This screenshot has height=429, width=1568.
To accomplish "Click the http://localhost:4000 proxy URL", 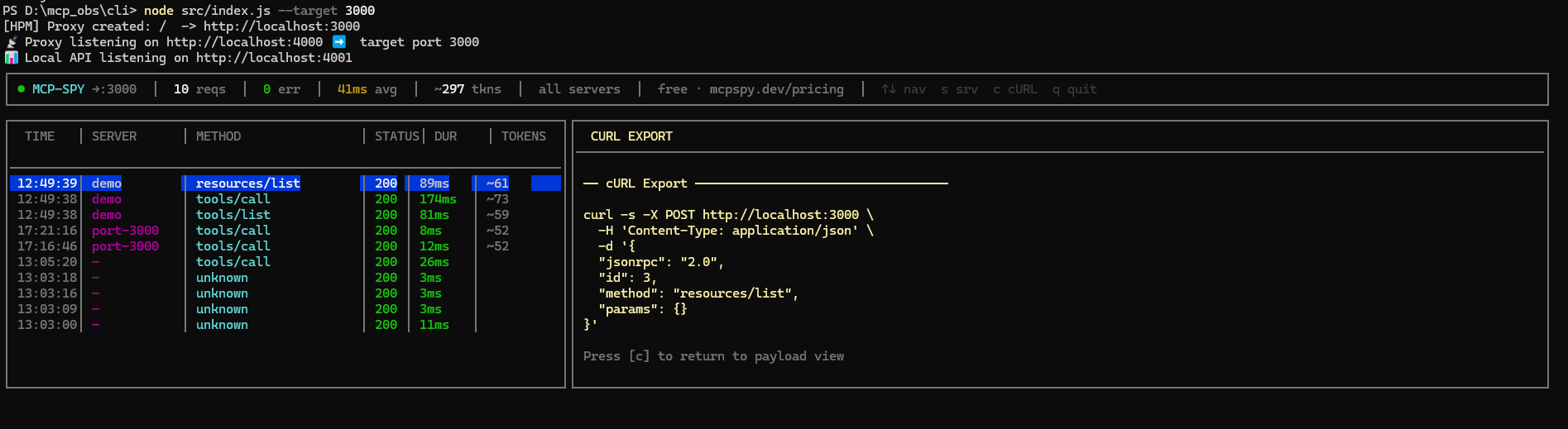I will point(244,42).
